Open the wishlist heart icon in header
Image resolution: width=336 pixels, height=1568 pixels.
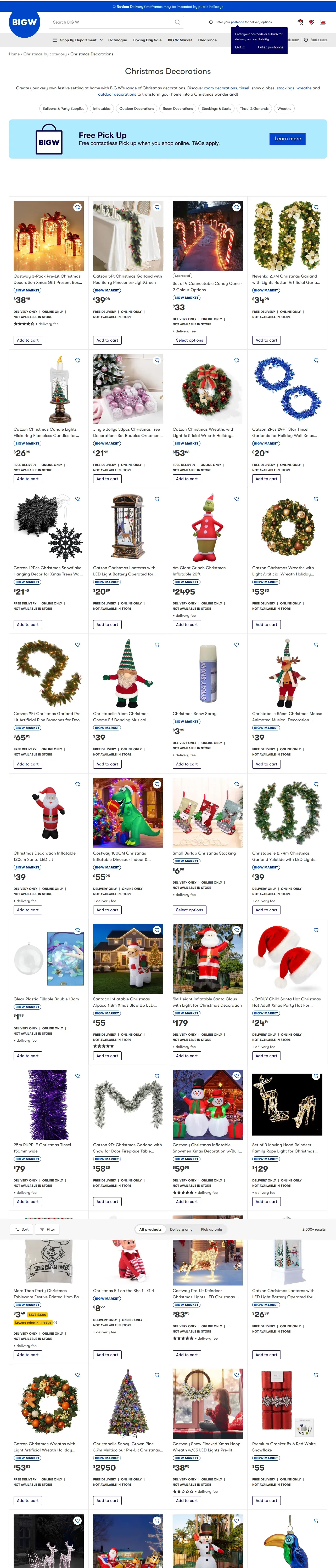(312, 22)
